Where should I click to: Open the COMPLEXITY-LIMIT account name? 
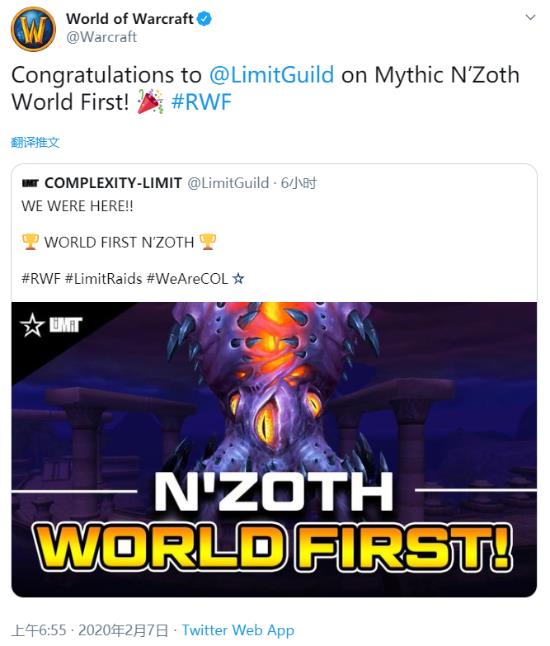tap(113, 183)
